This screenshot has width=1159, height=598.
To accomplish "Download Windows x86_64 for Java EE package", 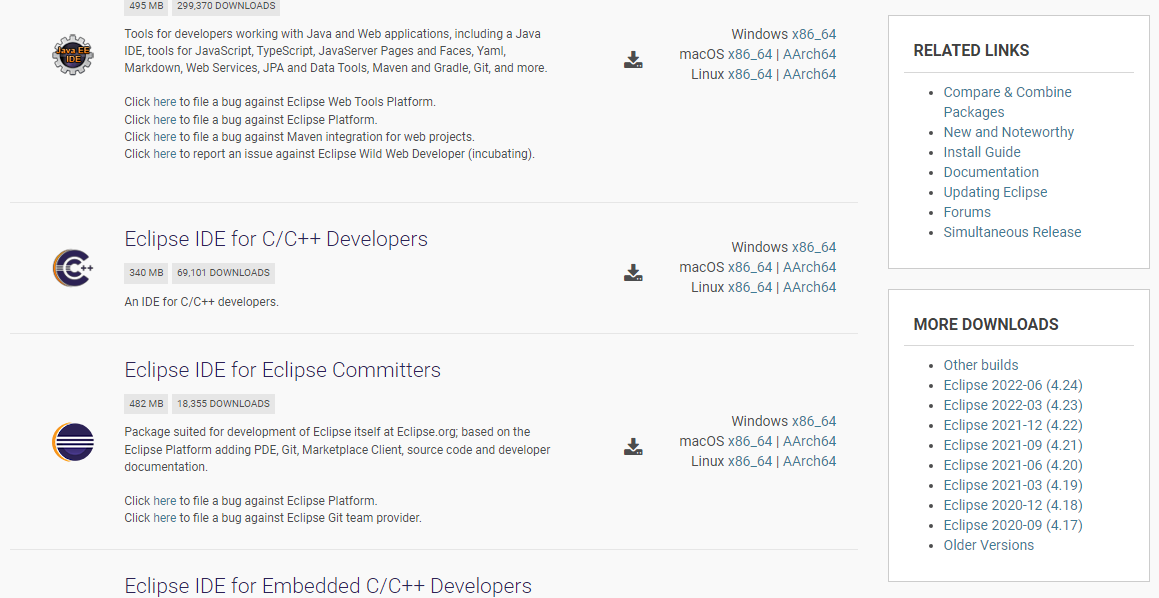I will (x=814, y=34).
